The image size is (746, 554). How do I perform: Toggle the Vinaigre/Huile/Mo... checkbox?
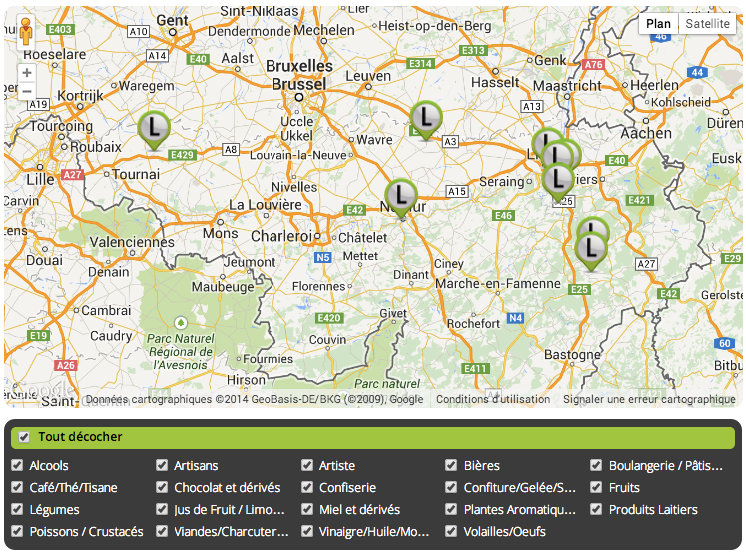(307, 531)
